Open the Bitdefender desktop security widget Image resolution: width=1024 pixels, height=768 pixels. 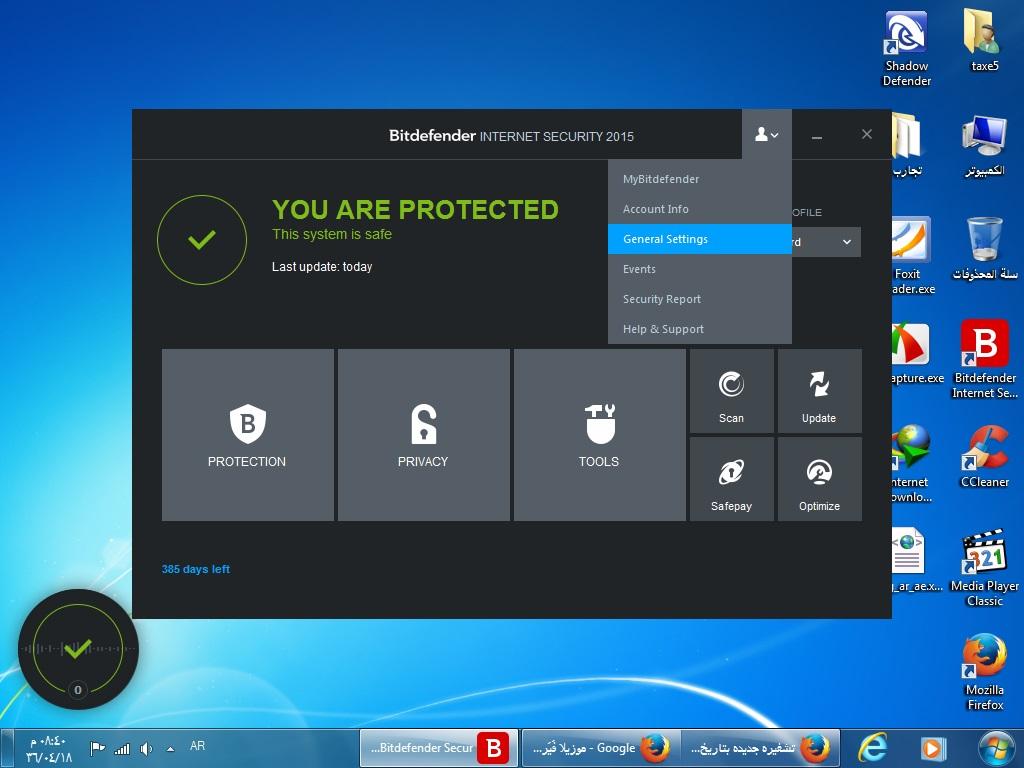pyautogui.click(x=78, y=648)
